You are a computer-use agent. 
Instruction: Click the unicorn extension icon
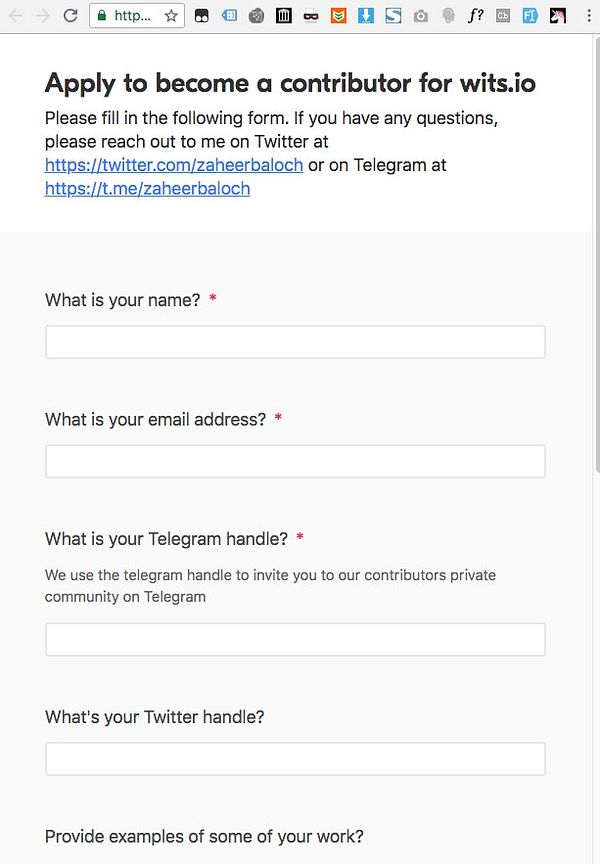[x=558, y=16]
